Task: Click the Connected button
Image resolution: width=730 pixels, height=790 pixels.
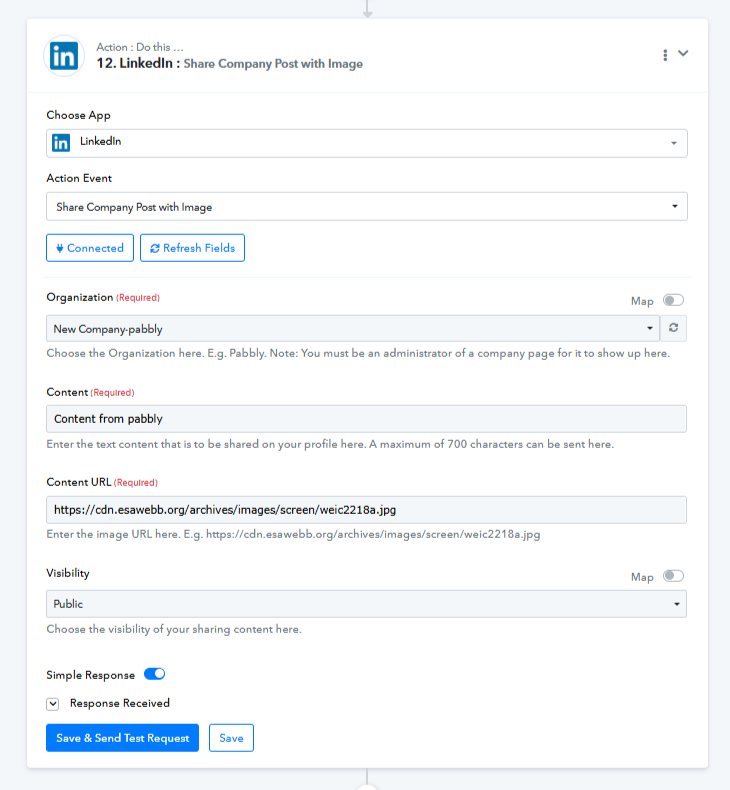Action: click(x=90, y=248)
